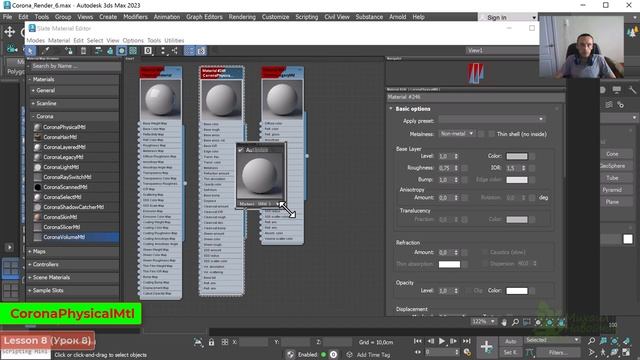Image resolution: width=640 pixels, height=360 pixels.
Task: Click the Cone primitive button
Action: (x=612, y=154)
